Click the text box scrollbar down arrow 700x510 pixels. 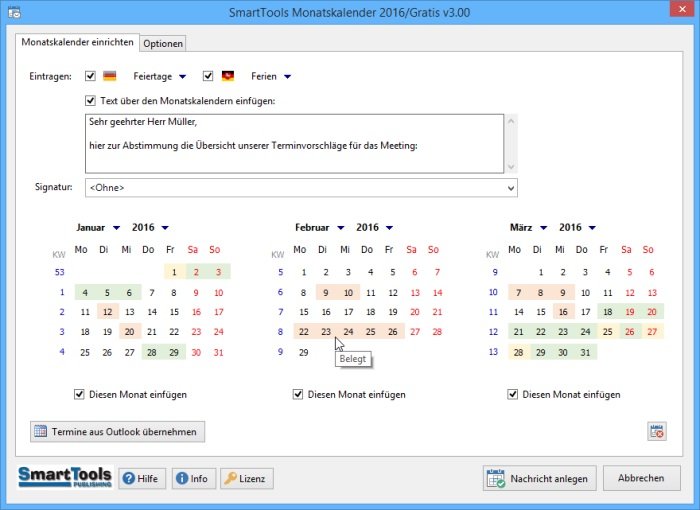point(511,167)
